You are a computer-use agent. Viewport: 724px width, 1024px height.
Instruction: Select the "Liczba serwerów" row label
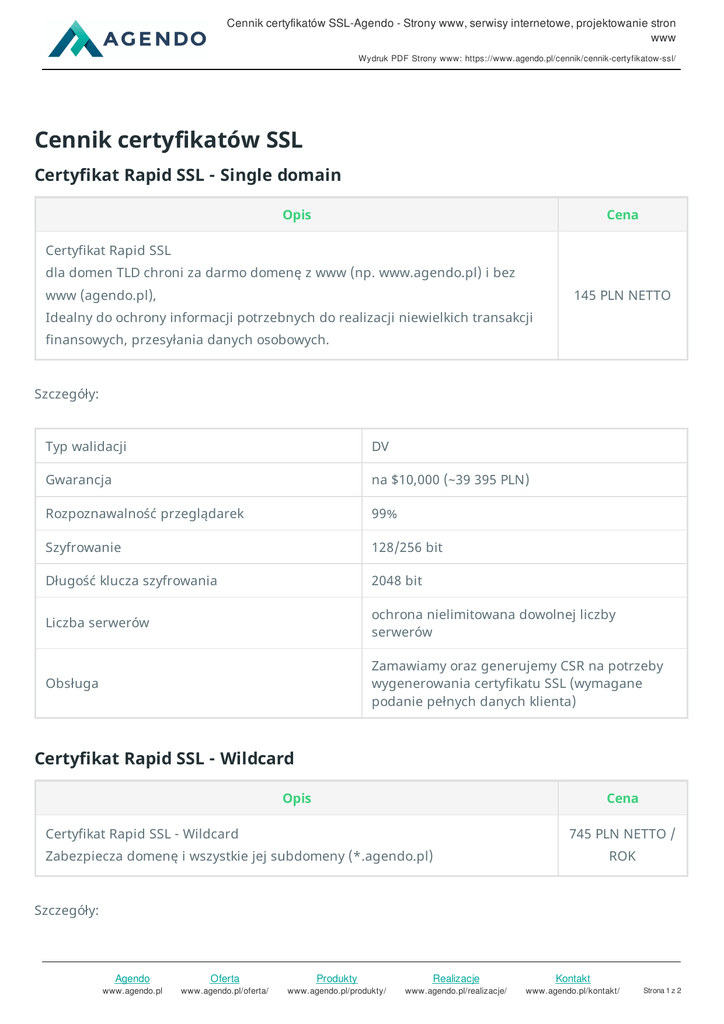97,622
